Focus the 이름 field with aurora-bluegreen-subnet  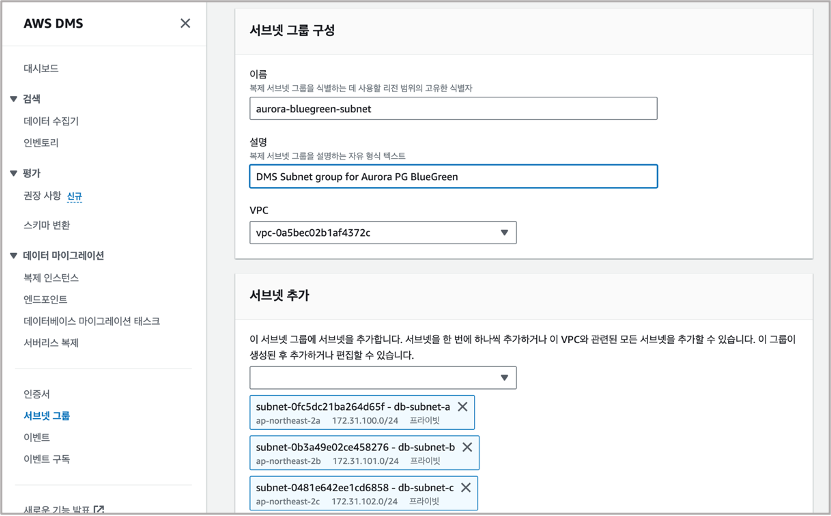(x=453, y=109)
